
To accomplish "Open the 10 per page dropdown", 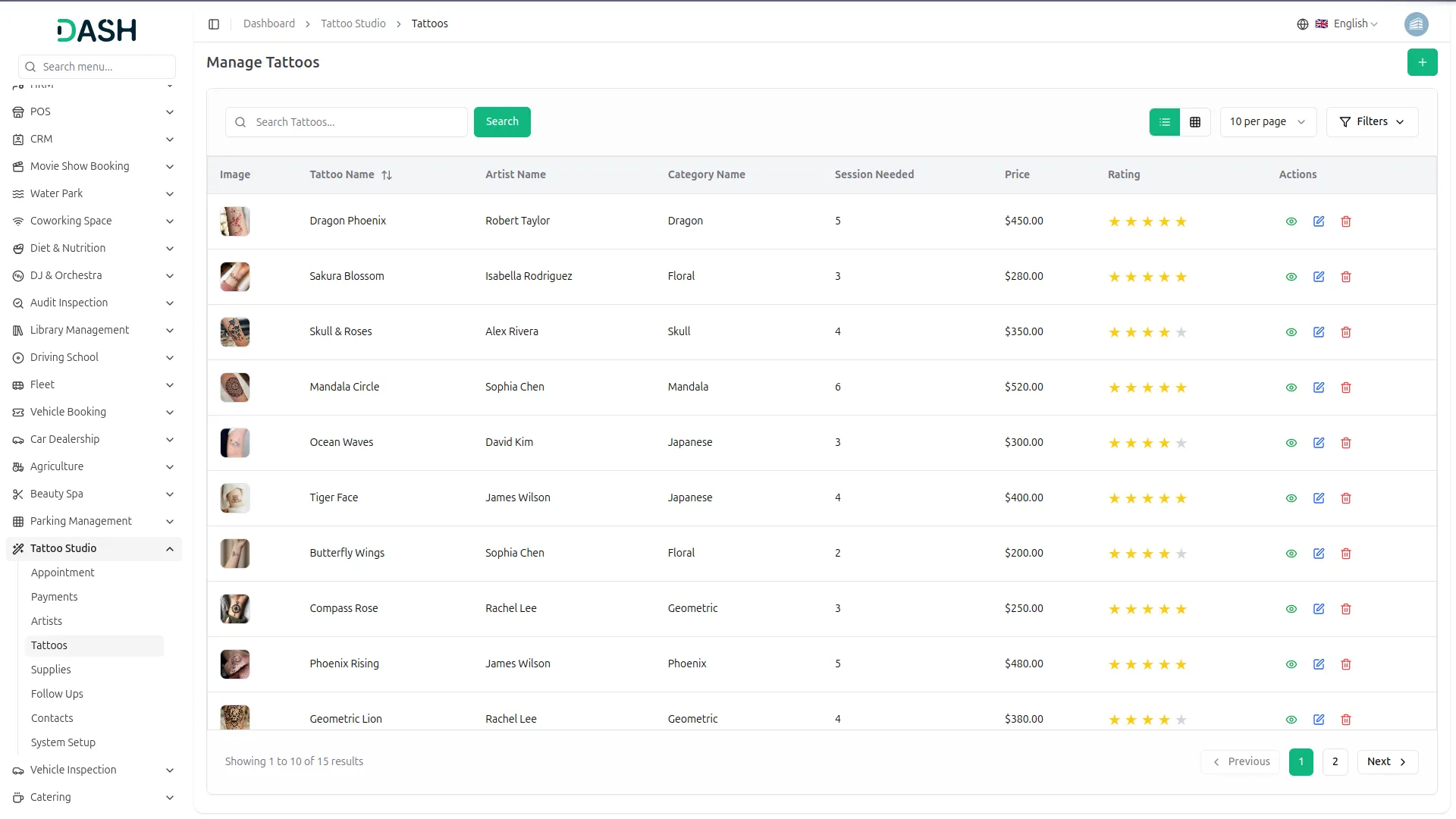I will (1267, 122).
